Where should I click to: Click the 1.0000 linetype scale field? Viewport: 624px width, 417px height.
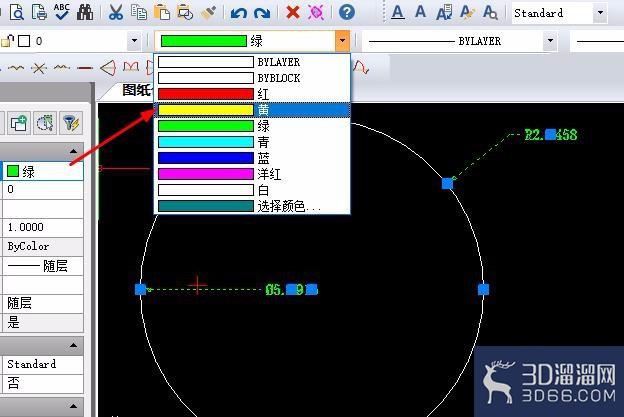[x=43, y=228]
